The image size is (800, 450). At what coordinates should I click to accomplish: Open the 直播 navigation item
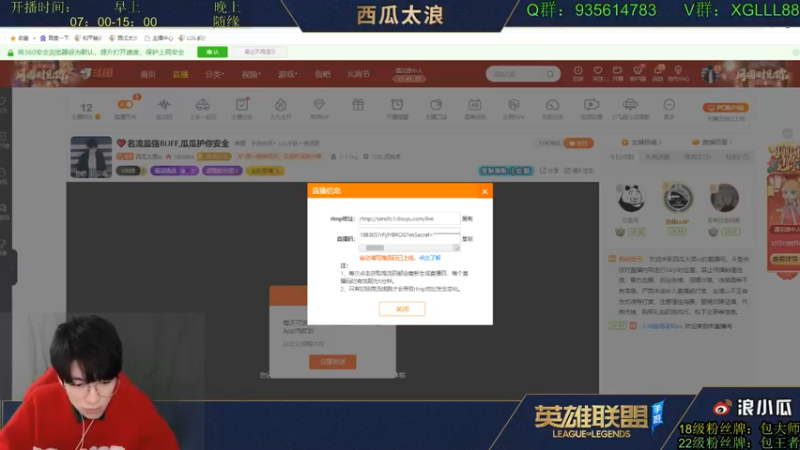coord(180,74)
